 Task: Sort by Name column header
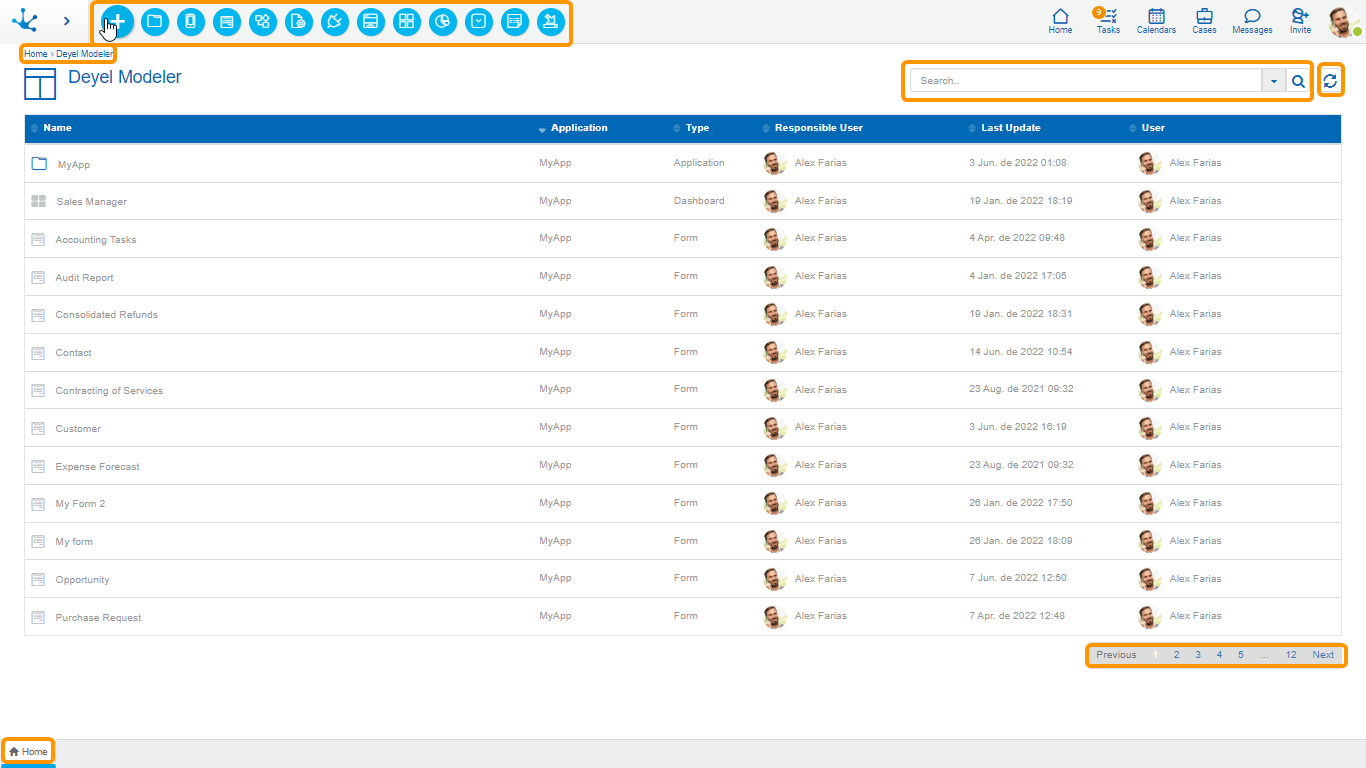click(x=57, y=128)
